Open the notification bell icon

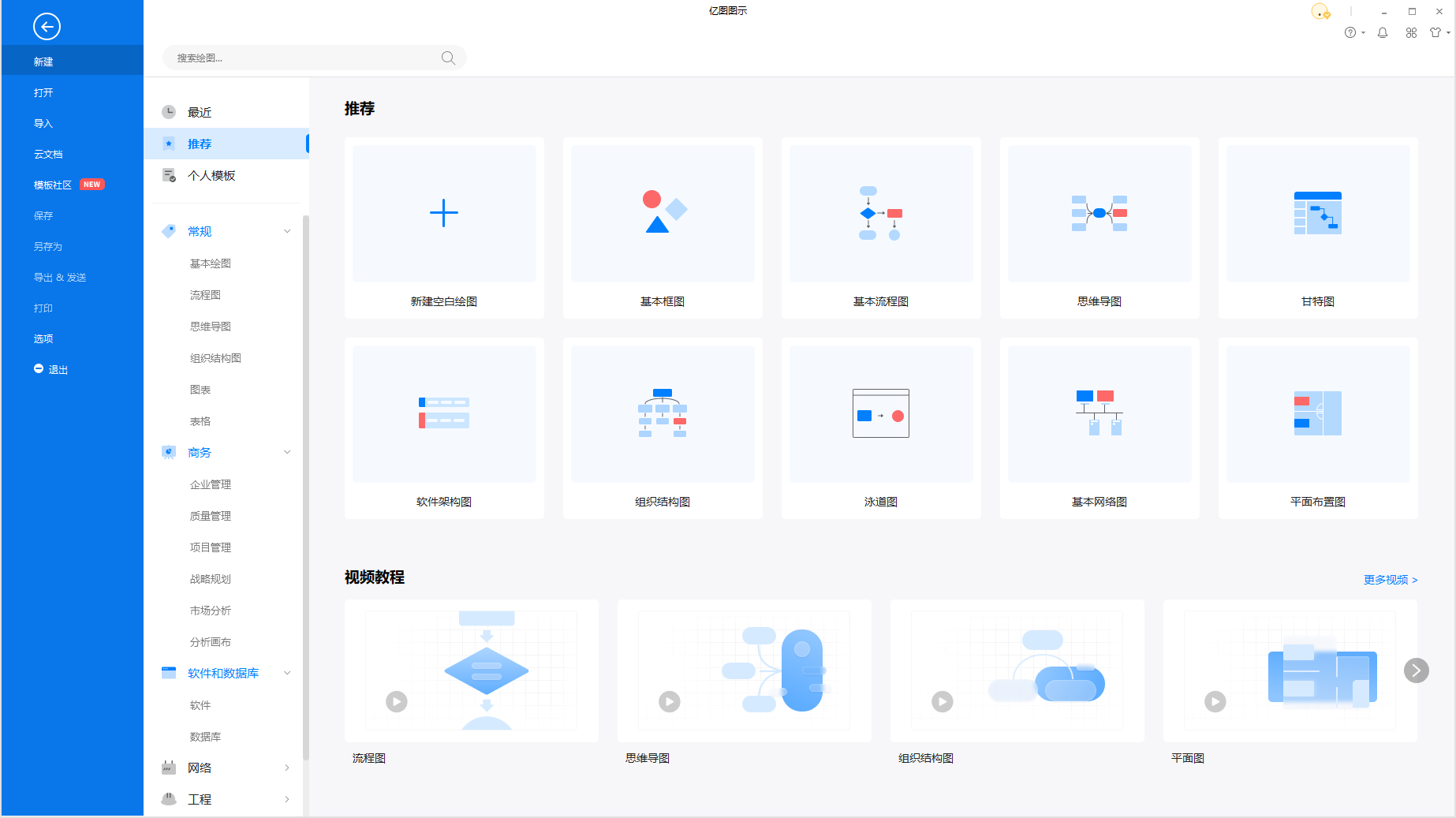pos(1382,32)
